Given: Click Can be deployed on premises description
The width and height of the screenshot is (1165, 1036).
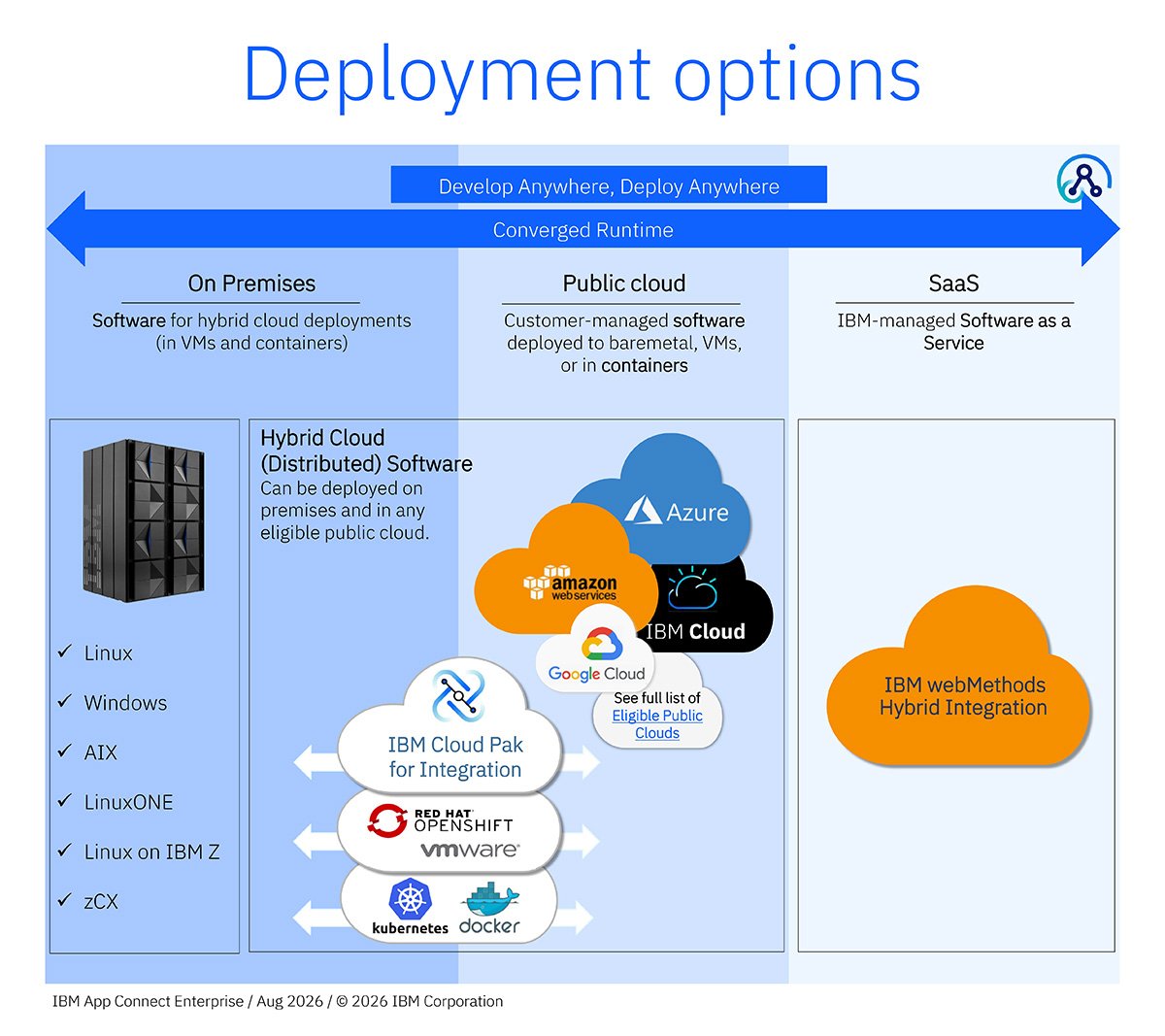Looking at the screenshot, I should tap(345, 510).
